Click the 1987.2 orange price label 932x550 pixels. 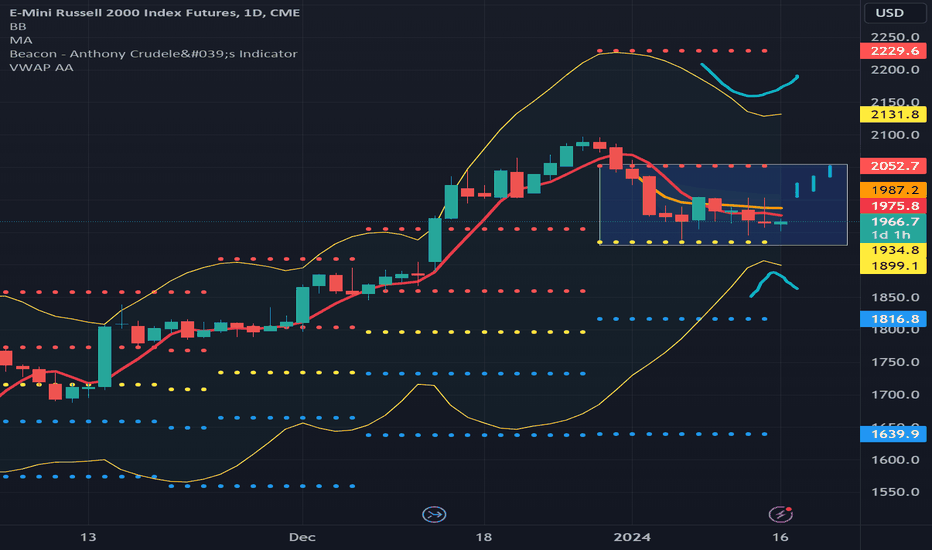pos(893,190)
